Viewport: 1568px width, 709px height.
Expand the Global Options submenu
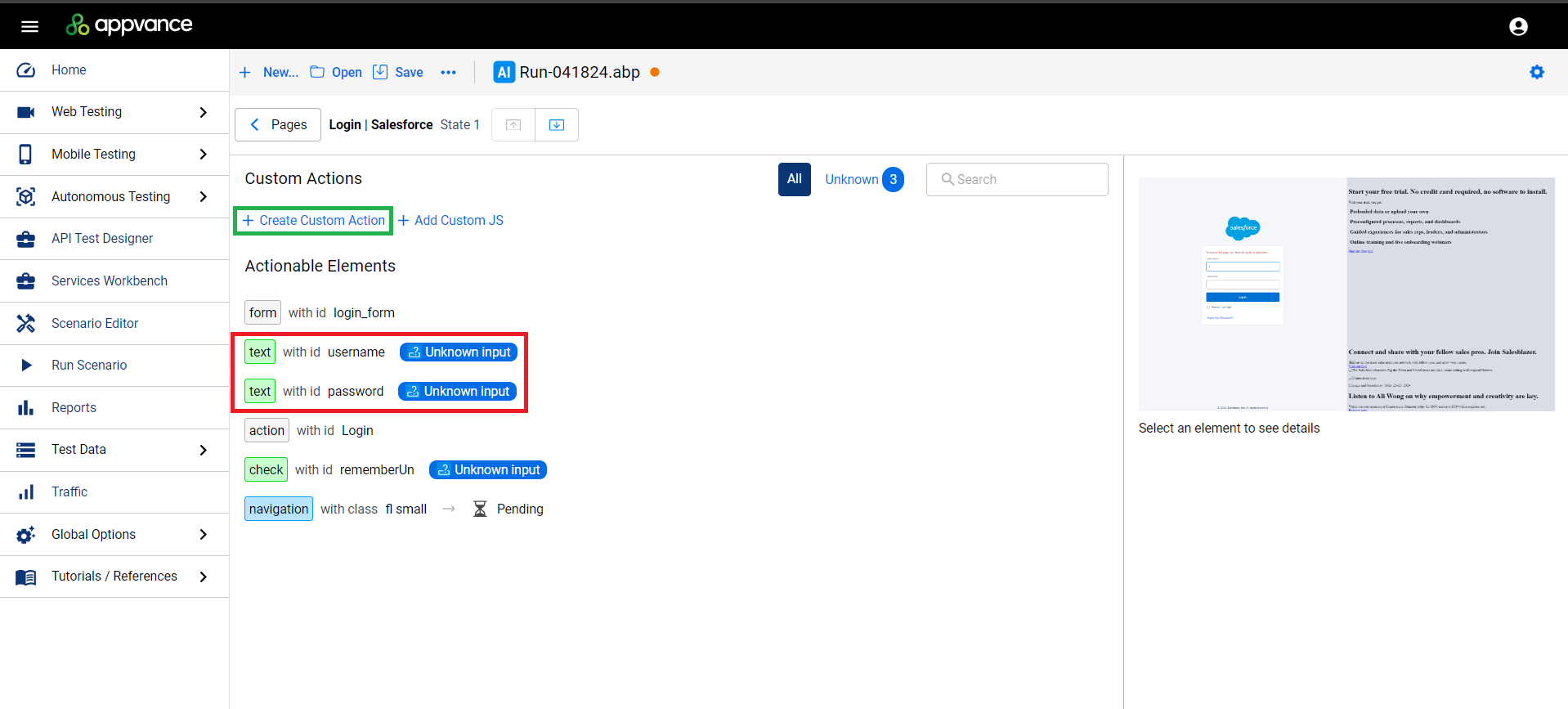tap(204, 535)
